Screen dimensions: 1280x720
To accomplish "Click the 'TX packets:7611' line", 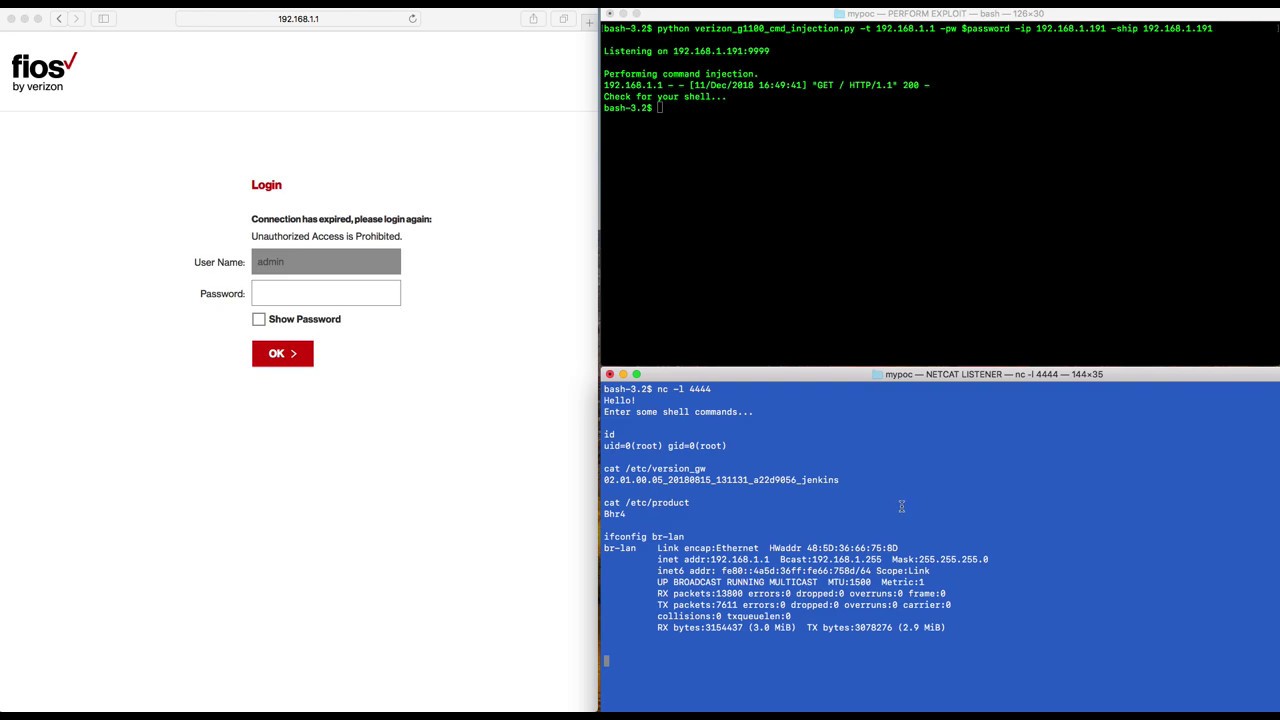I will tap(804, 605).
